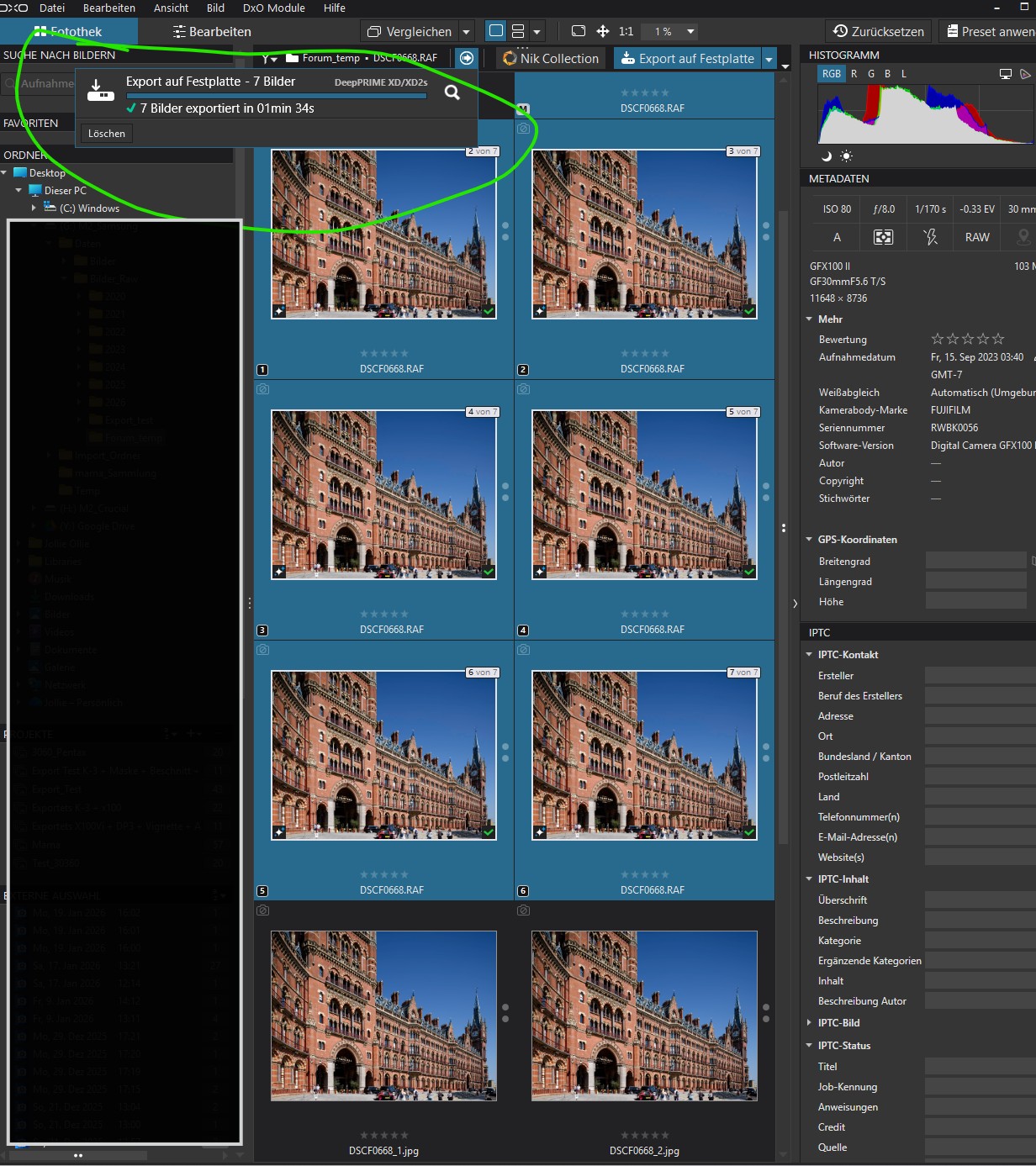The height and width of the screenshot is (1166, 1036).
Task: Switch histogram to the L luminance channel
Action: tap(904, 74)
